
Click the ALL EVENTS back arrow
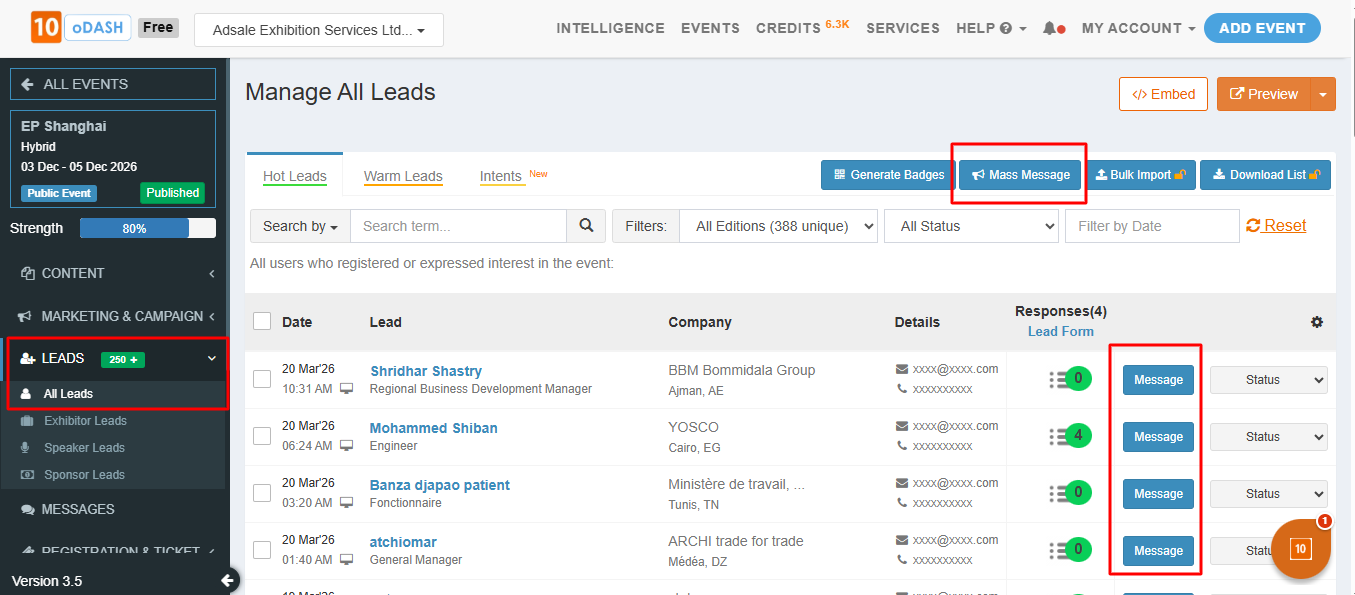tap(27, 84)
